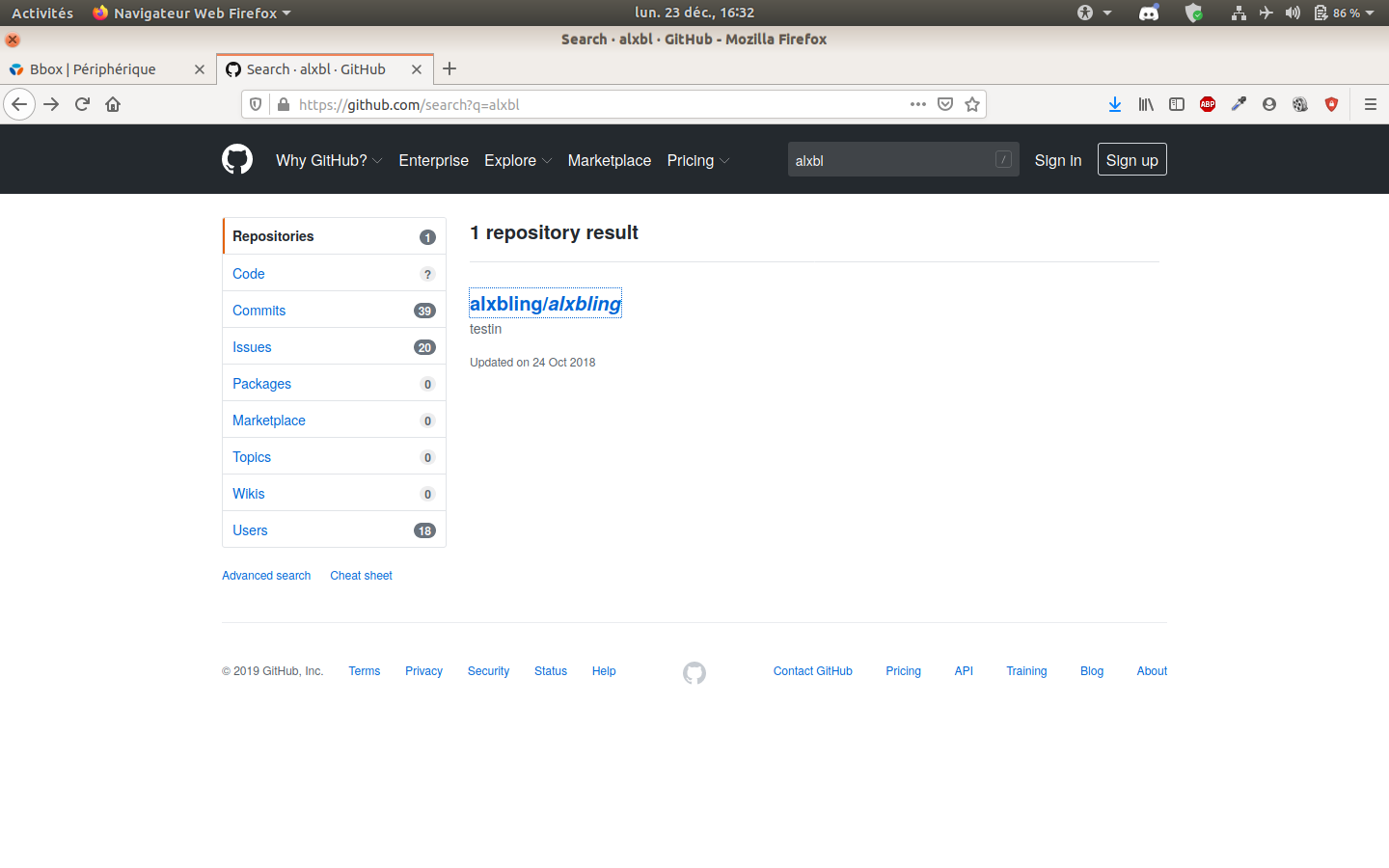Open a new browser tab
This screenshot has height=868, width=1389.
[449, 68]
